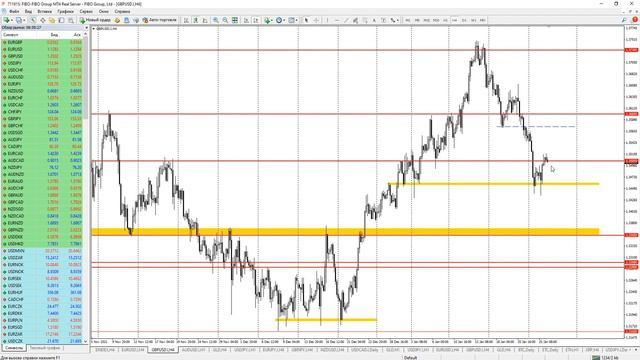
Task: Select the cursor arrow tool
Action: (306, 20)
